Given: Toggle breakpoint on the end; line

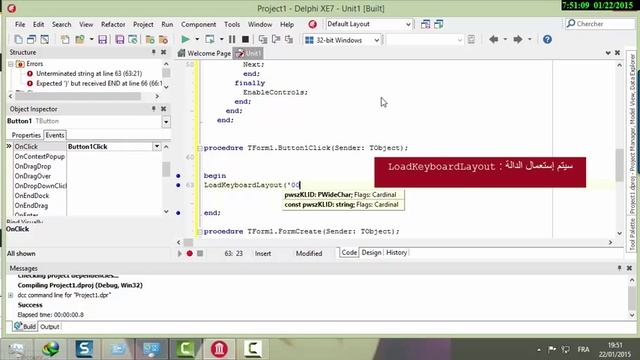Looking at the screenshot, I should coord(178,213).
